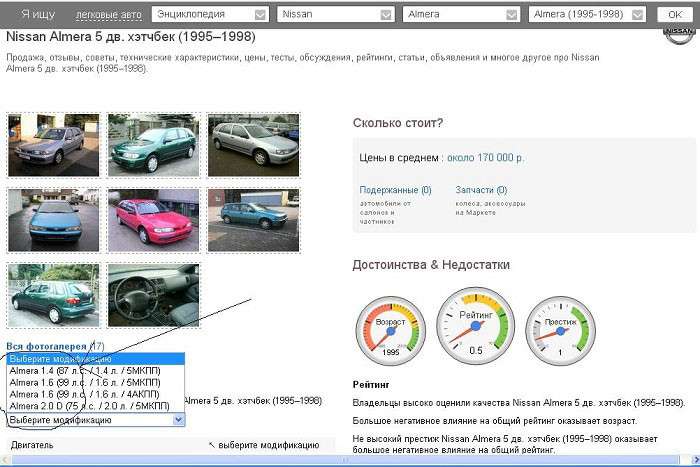700x467 pixels.
Task: Click the 'Престиж' gauge dial
Action: pyautogui.click(x=561, y=331)
